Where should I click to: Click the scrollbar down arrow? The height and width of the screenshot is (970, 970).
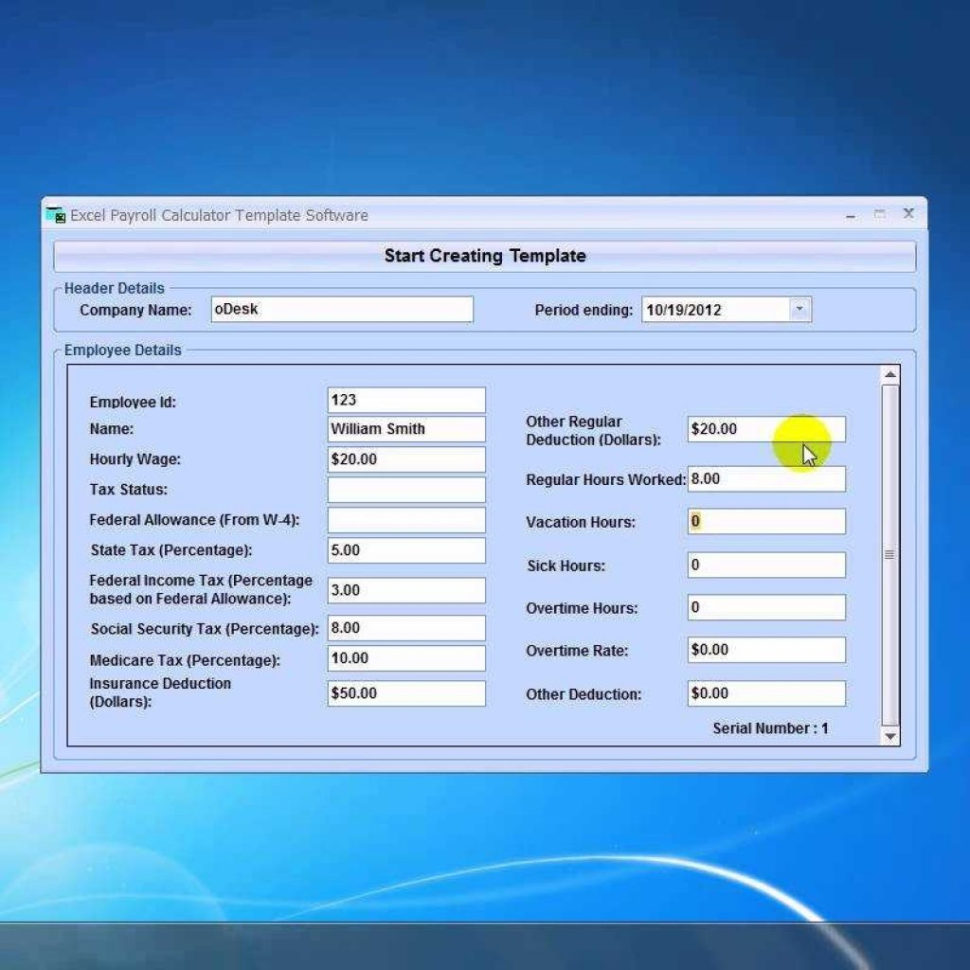[x=890, y=738]
